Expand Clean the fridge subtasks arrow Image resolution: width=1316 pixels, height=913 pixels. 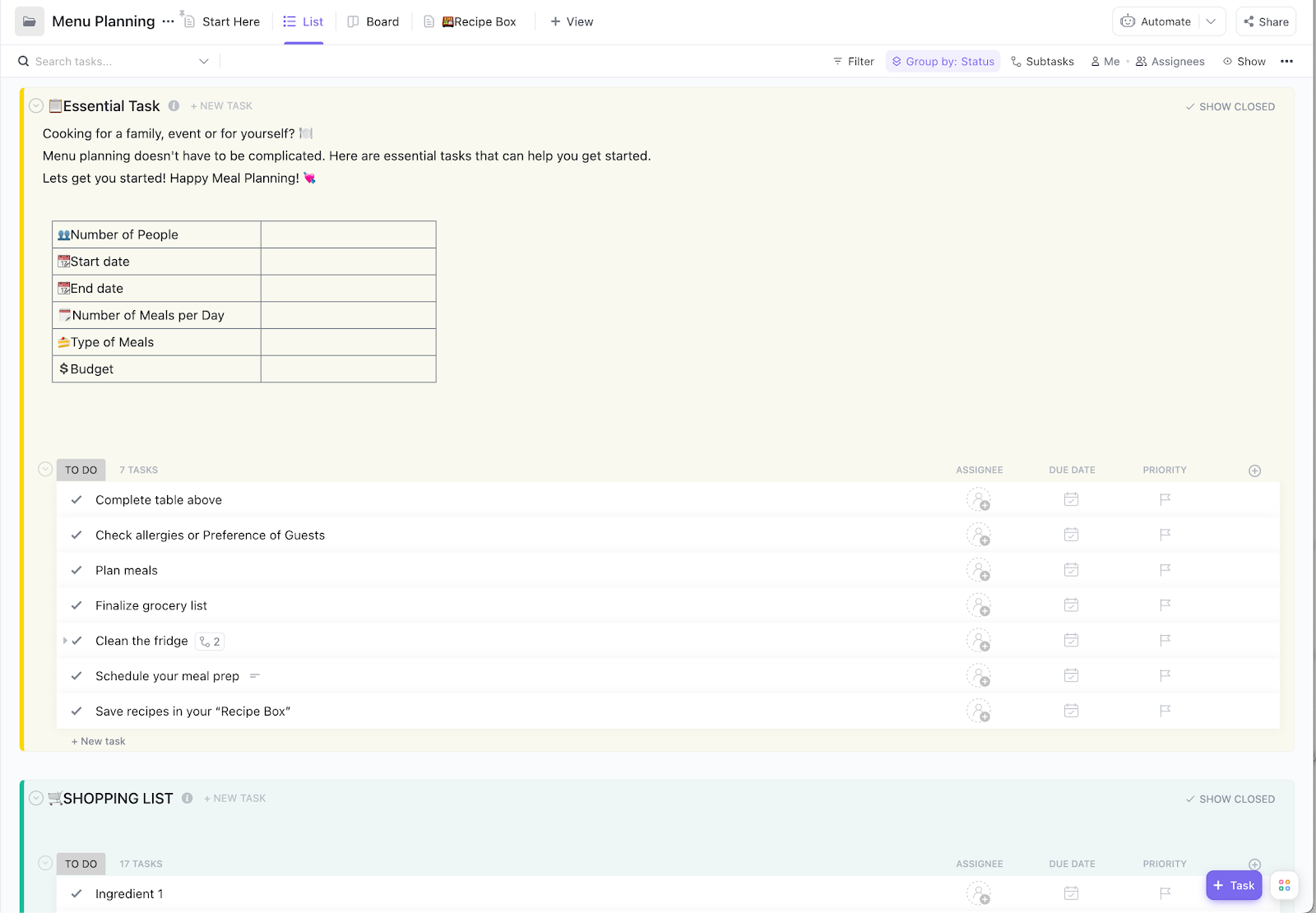(x=65, y=641)
